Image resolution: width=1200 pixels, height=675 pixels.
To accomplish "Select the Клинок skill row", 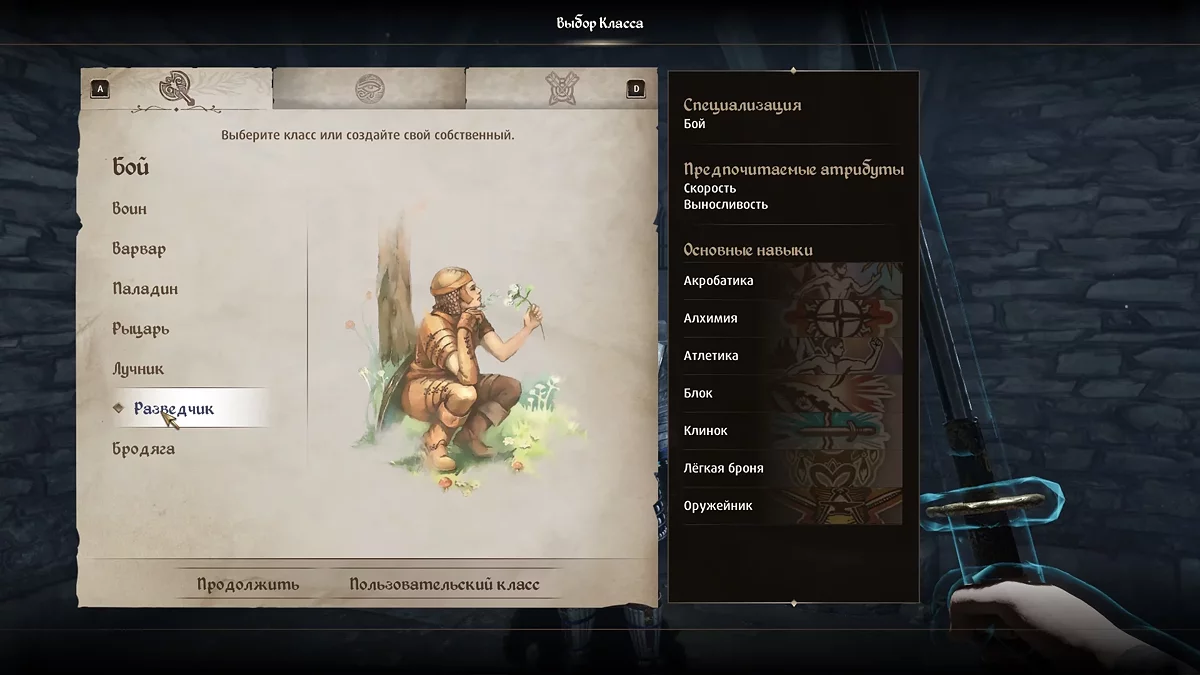I will [792, 431].
